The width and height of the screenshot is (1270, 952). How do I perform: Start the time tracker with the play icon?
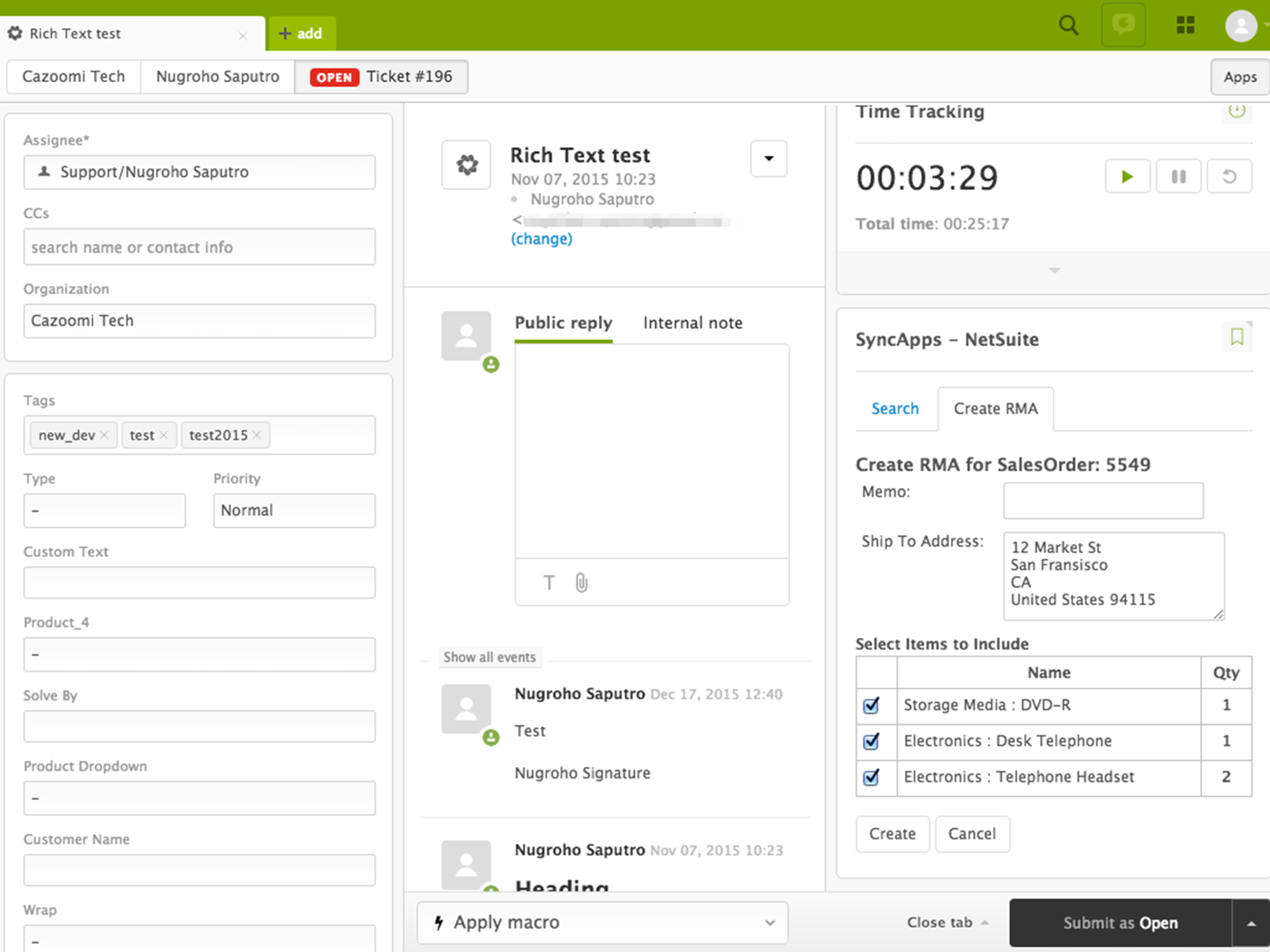pos(1127,176)
